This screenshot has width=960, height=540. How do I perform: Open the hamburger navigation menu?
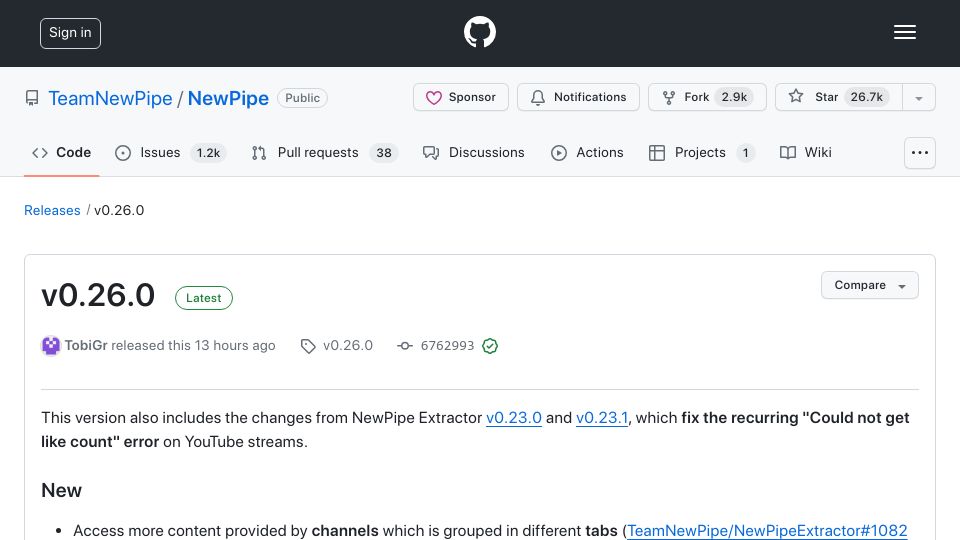pyautogui.click(x=904, y=32)
